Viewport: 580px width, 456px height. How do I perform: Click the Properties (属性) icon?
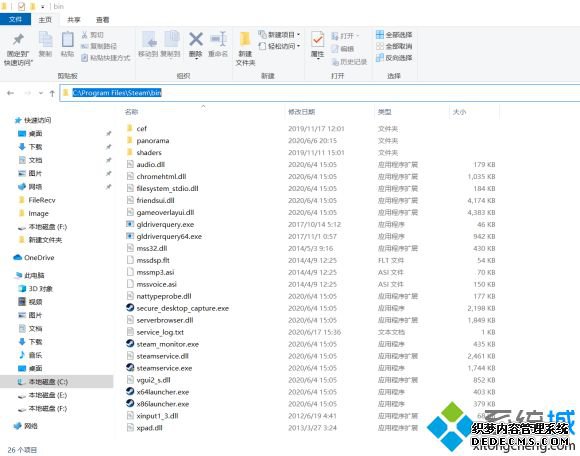[x=317, y=40]
